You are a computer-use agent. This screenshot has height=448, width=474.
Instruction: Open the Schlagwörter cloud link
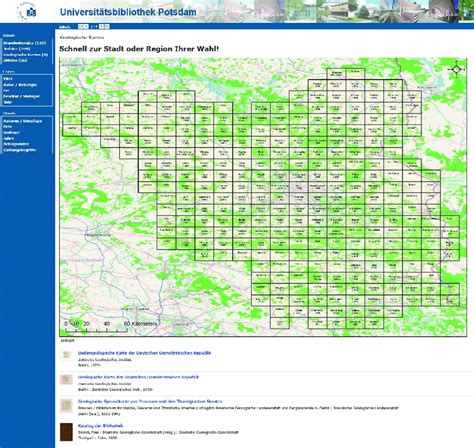pos(16,144)
